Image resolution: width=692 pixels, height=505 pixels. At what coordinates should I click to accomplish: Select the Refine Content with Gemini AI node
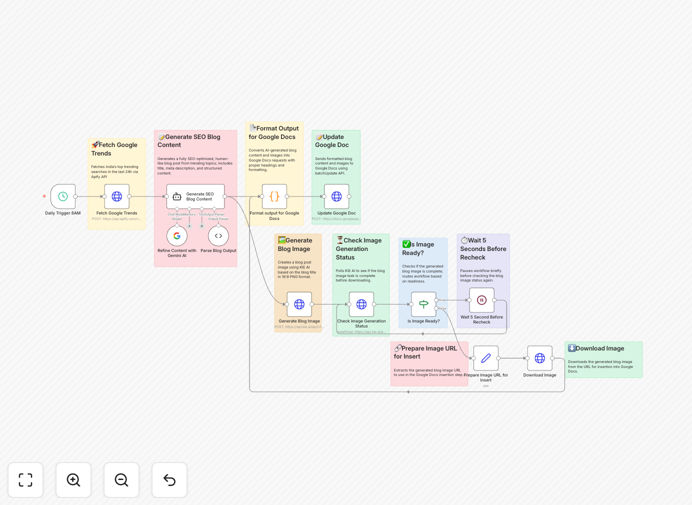tap(177, 236)
